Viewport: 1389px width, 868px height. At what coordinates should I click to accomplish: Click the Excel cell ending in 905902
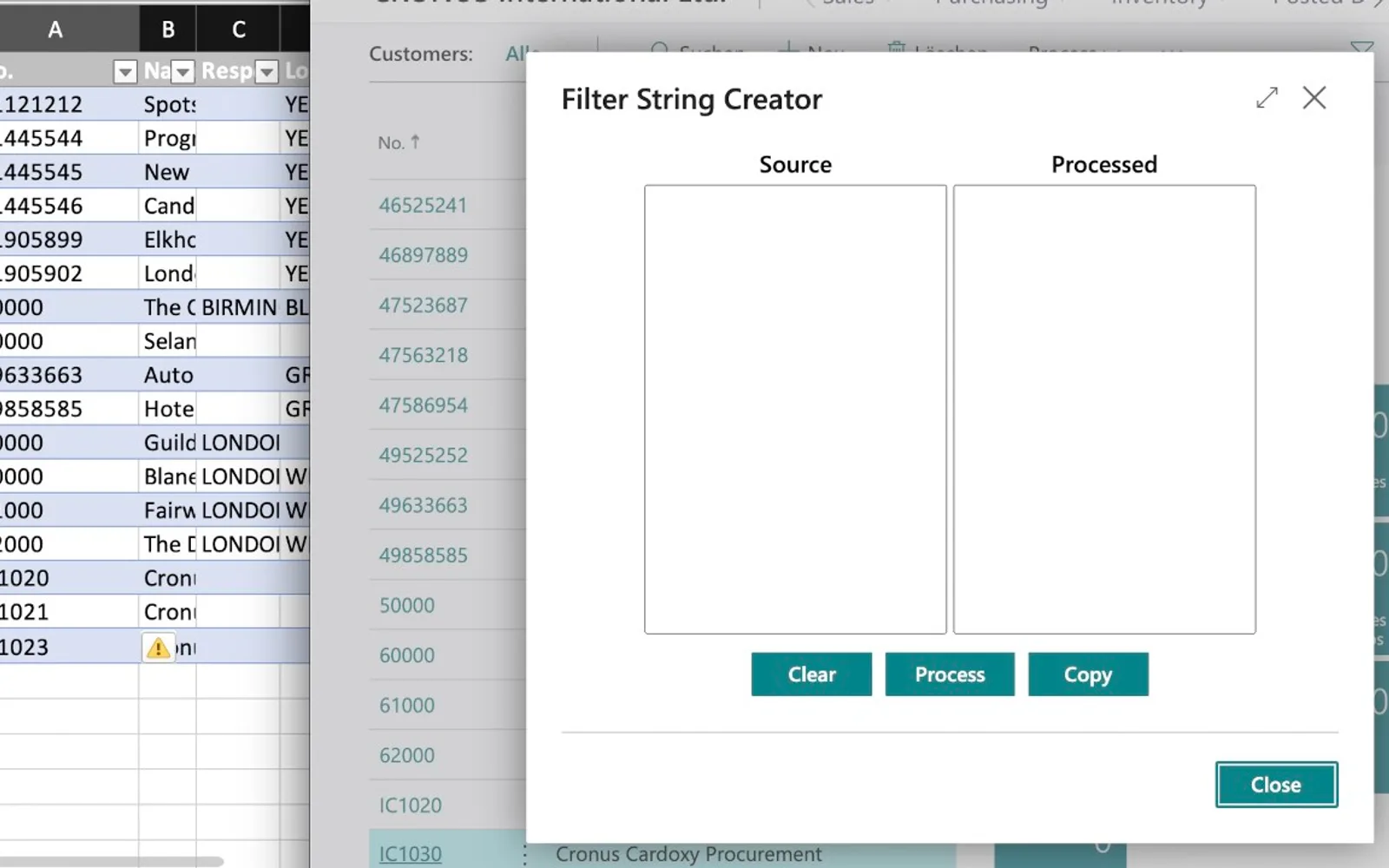click(69, 273)
